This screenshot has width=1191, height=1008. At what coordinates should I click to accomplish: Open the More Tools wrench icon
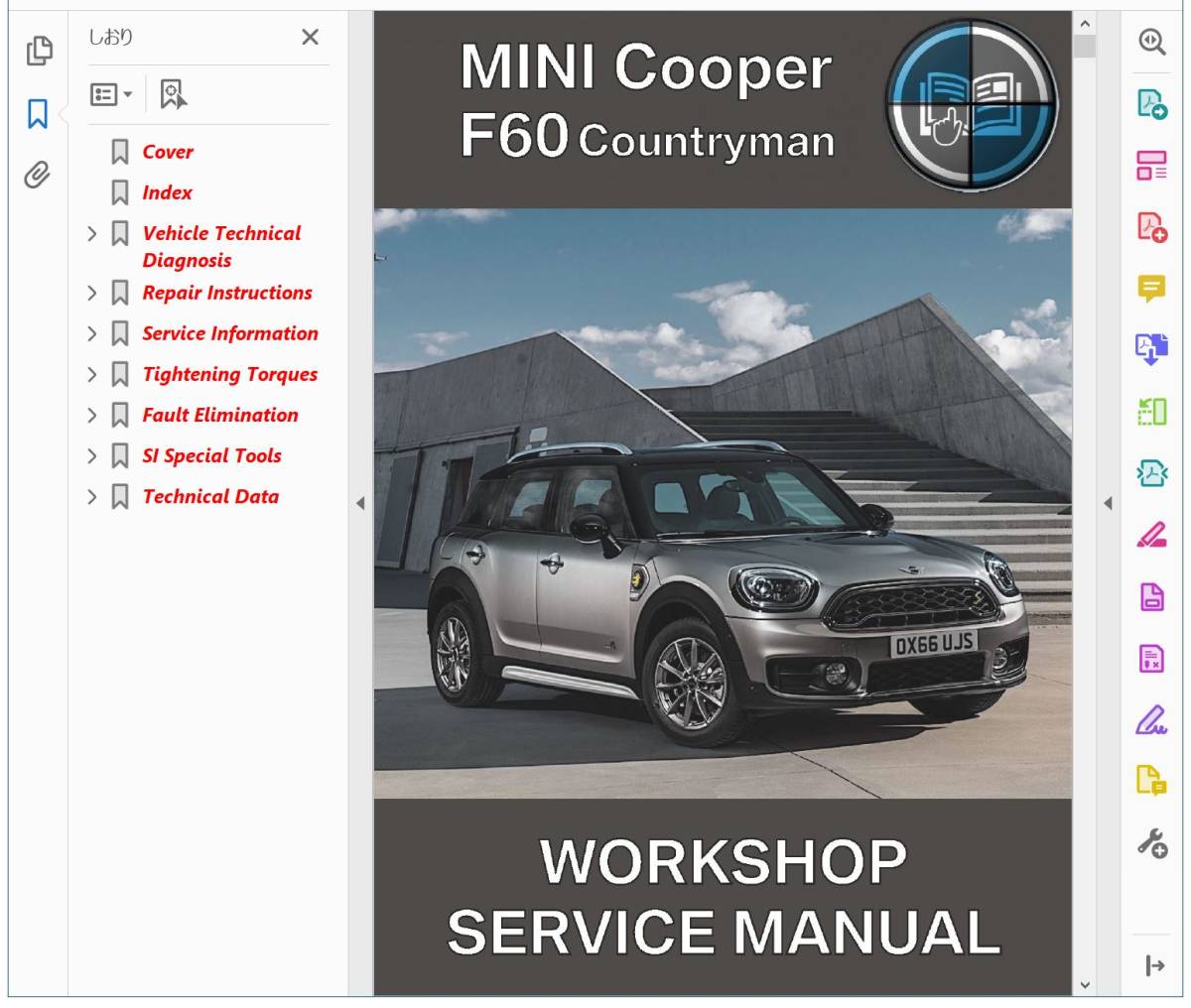(x=1151, y=843)
